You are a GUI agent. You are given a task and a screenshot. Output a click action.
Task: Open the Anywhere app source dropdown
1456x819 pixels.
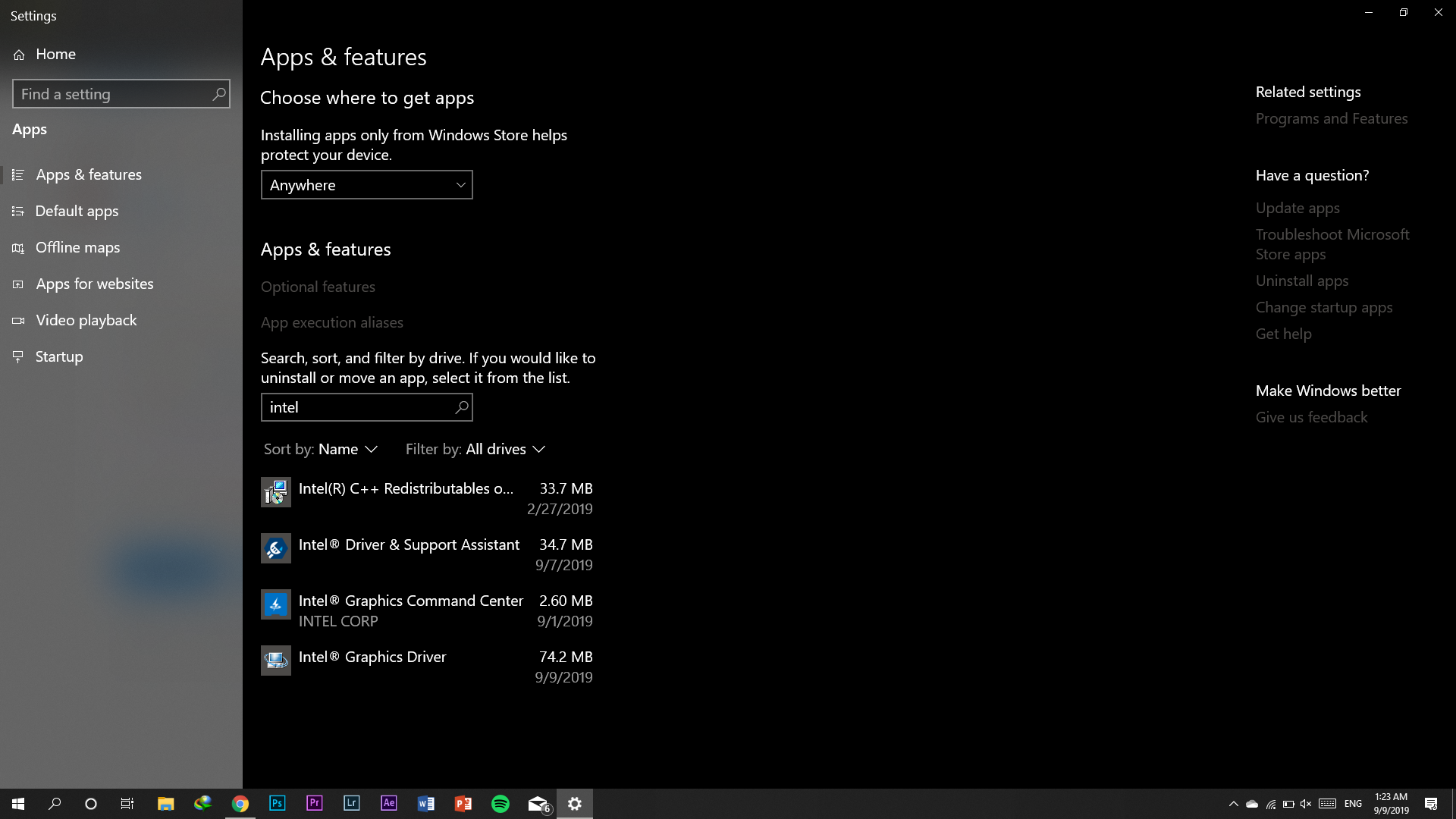(x=366, y=185)
